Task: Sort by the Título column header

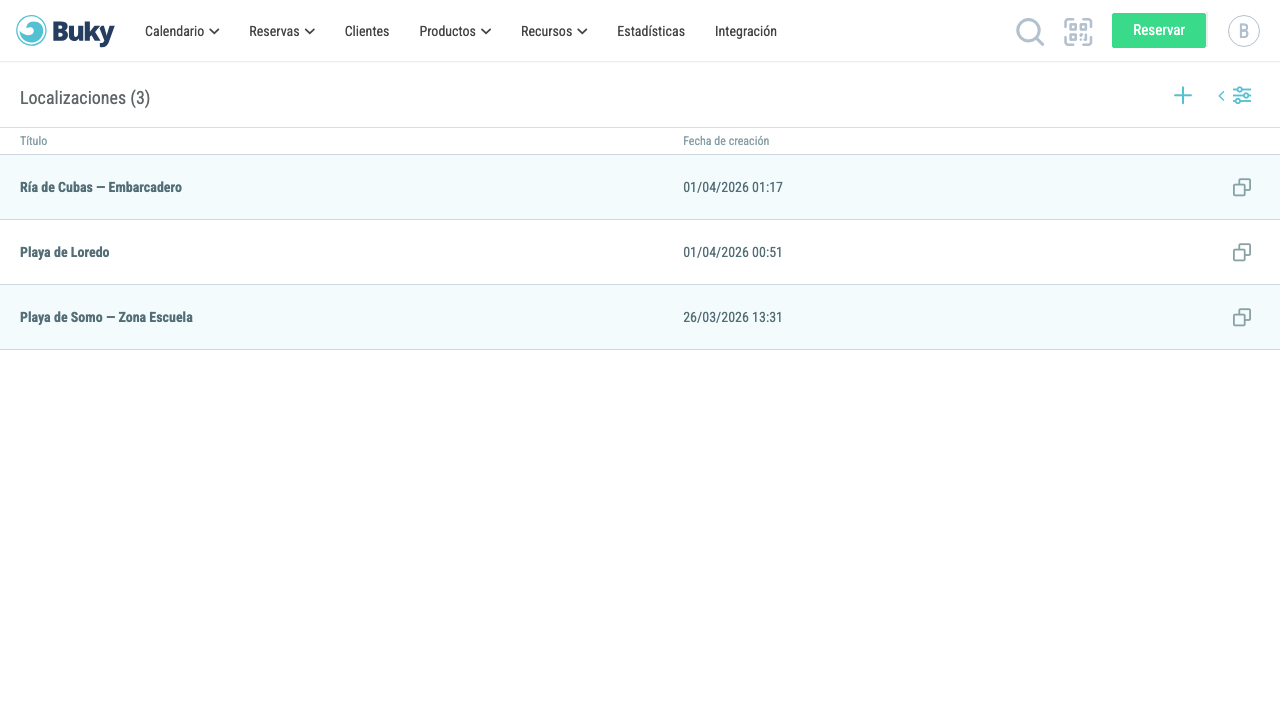Action: [x=33, y=141]
